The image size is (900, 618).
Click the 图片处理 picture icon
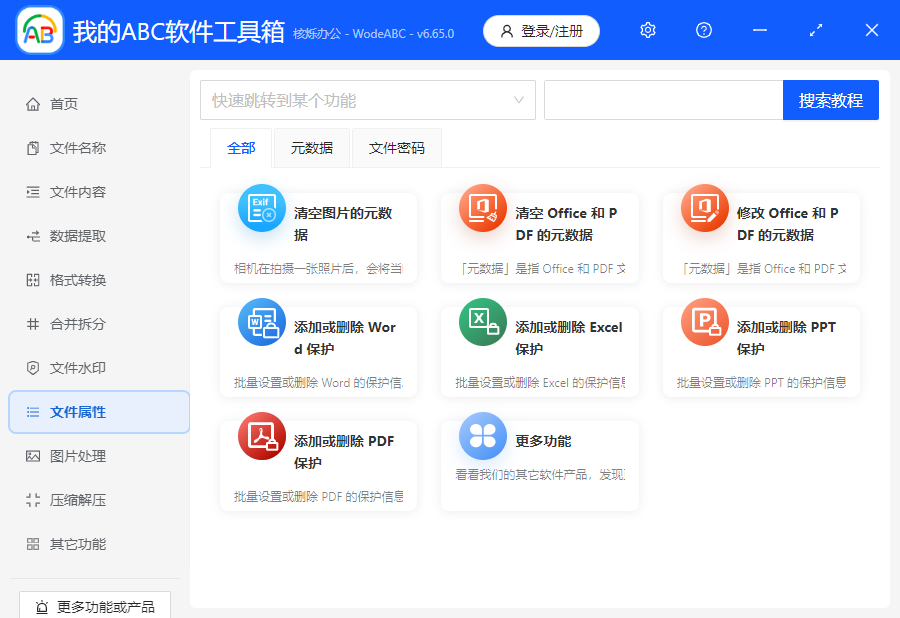coord(33,456)
